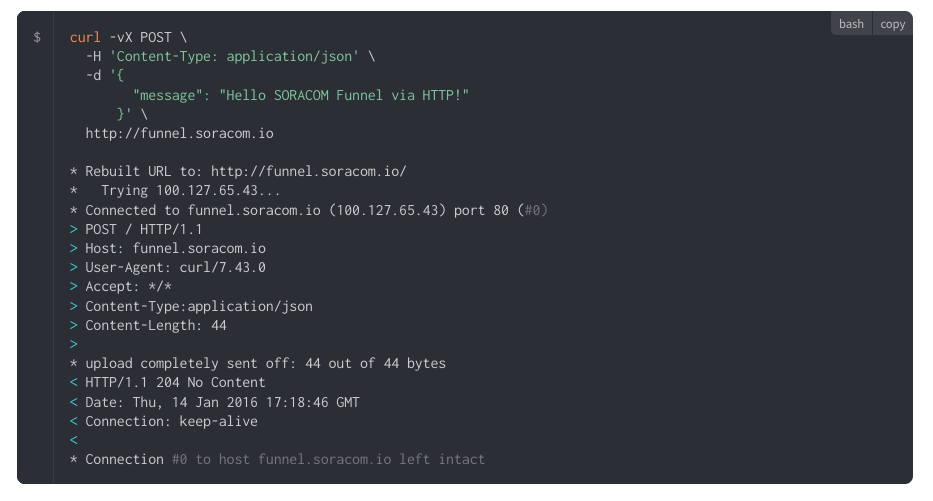The height and width of the screenshot is (501, 933).
Task: Click the Content-Length: 44 line
Action: click(x=155, y=325)
